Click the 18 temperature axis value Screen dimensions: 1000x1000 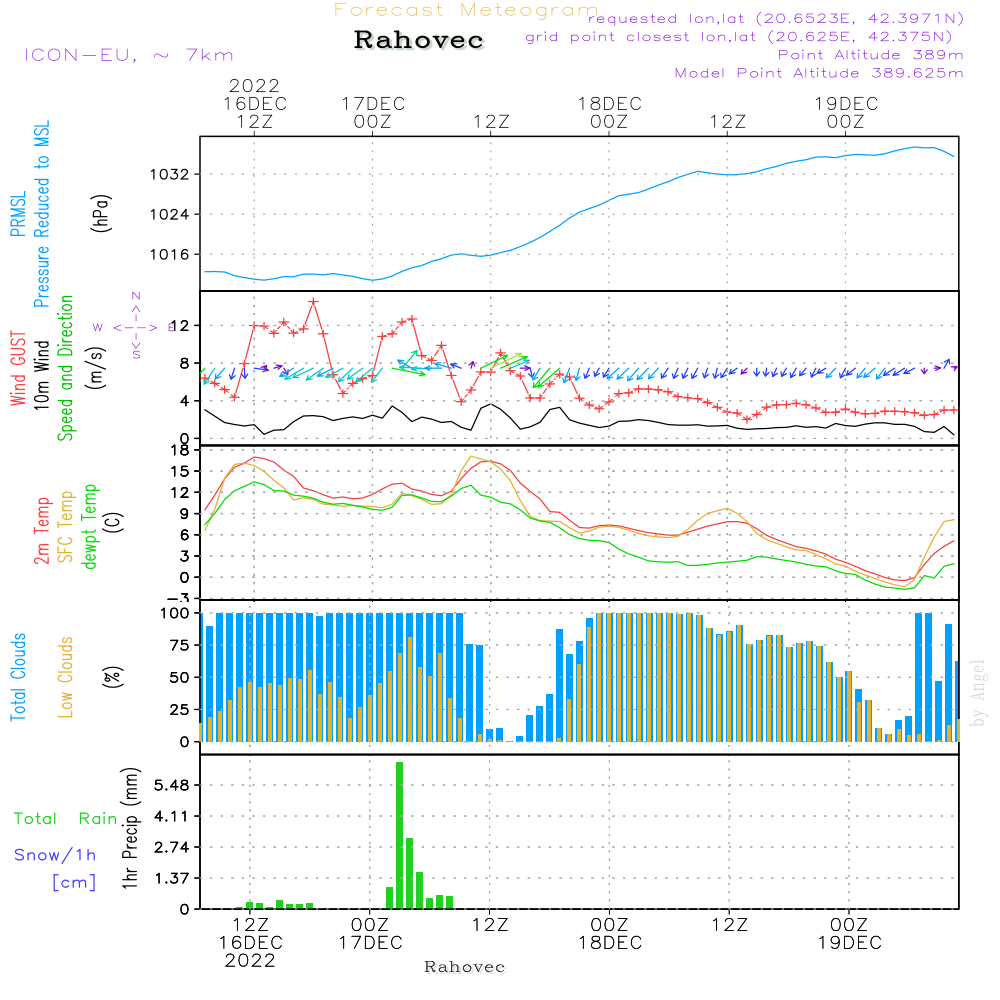click(180, 451)
